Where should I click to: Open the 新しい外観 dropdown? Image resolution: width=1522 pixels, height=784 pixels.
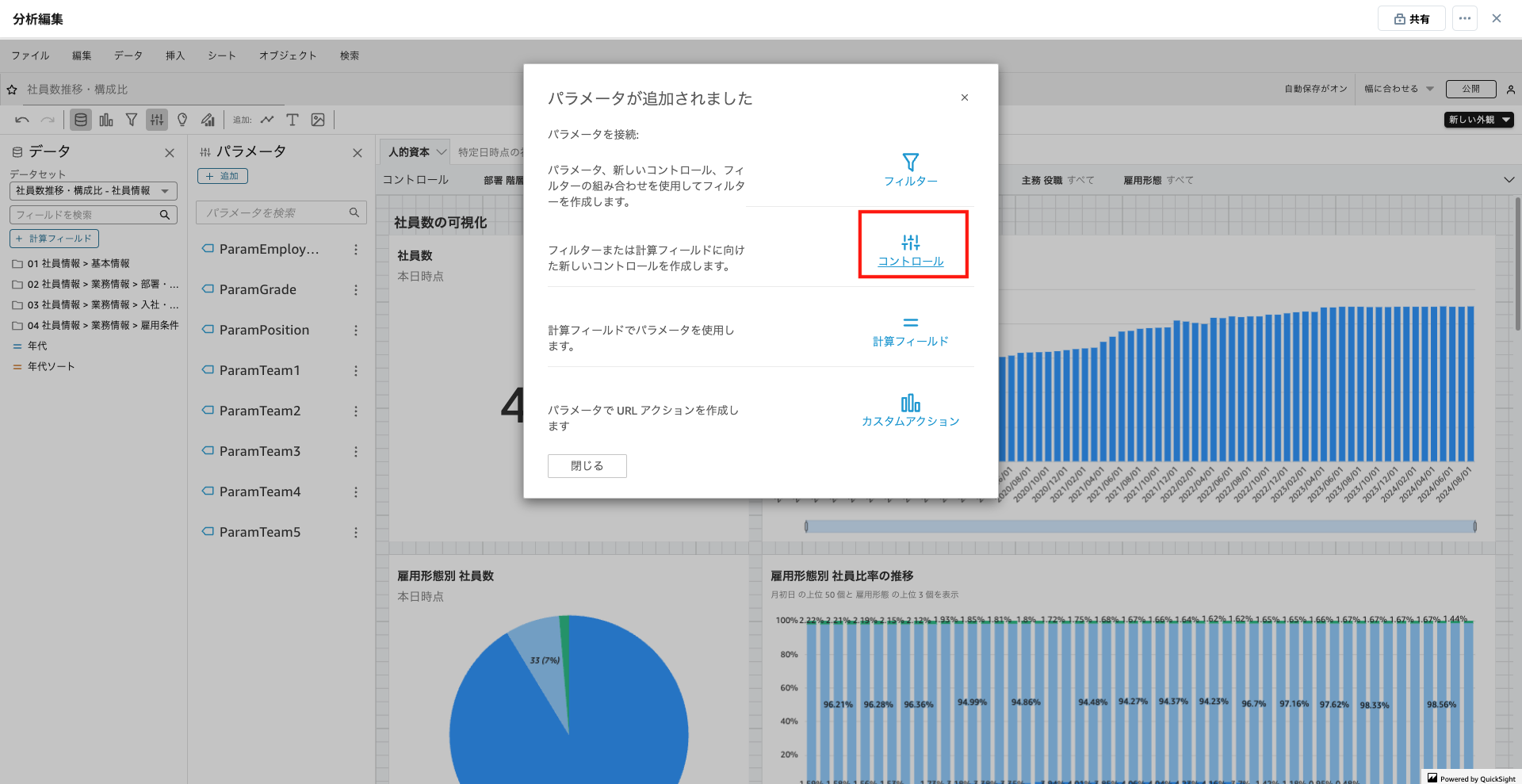(1478, 120)
